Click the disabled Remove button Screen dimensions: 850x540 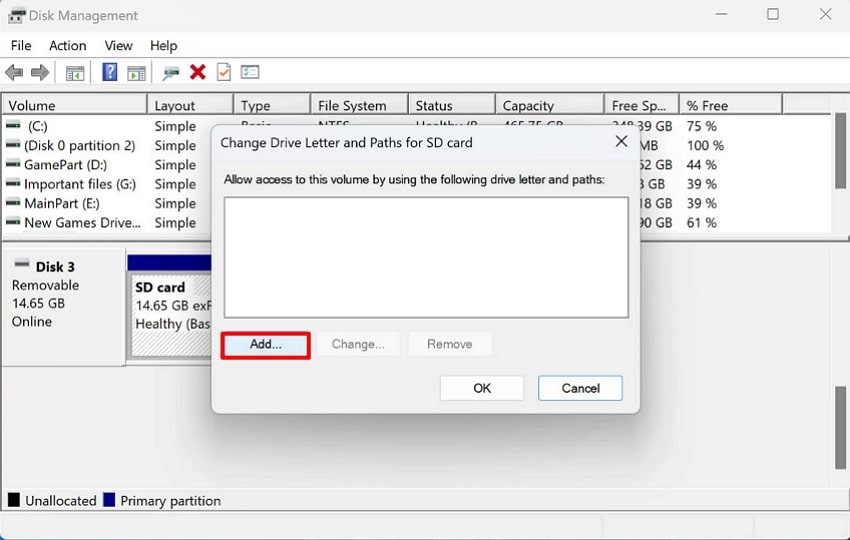(449, 345)
